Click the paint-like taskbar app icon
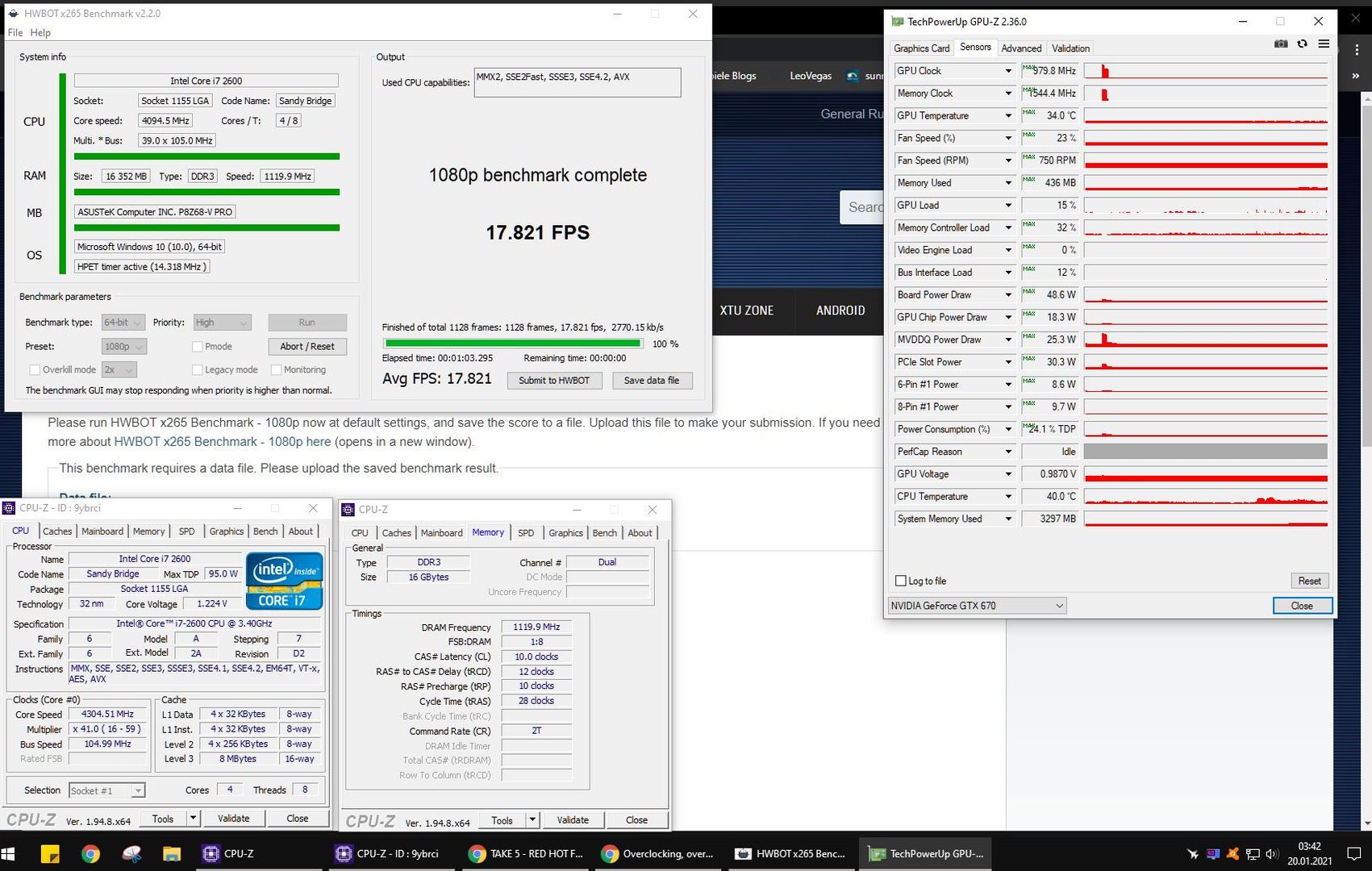1372x871 pixels. click(x=131, y=853)
